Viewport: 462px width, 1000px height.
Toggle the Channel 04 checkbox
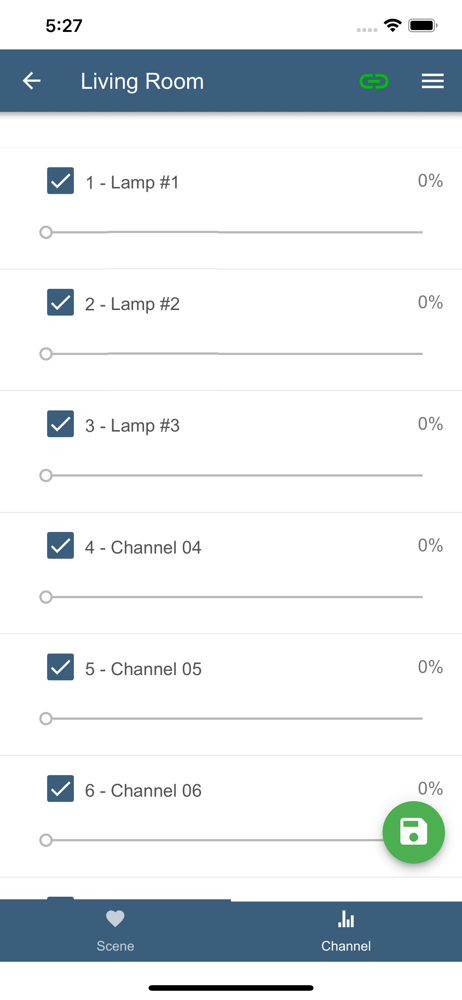[x=61, y=545]
